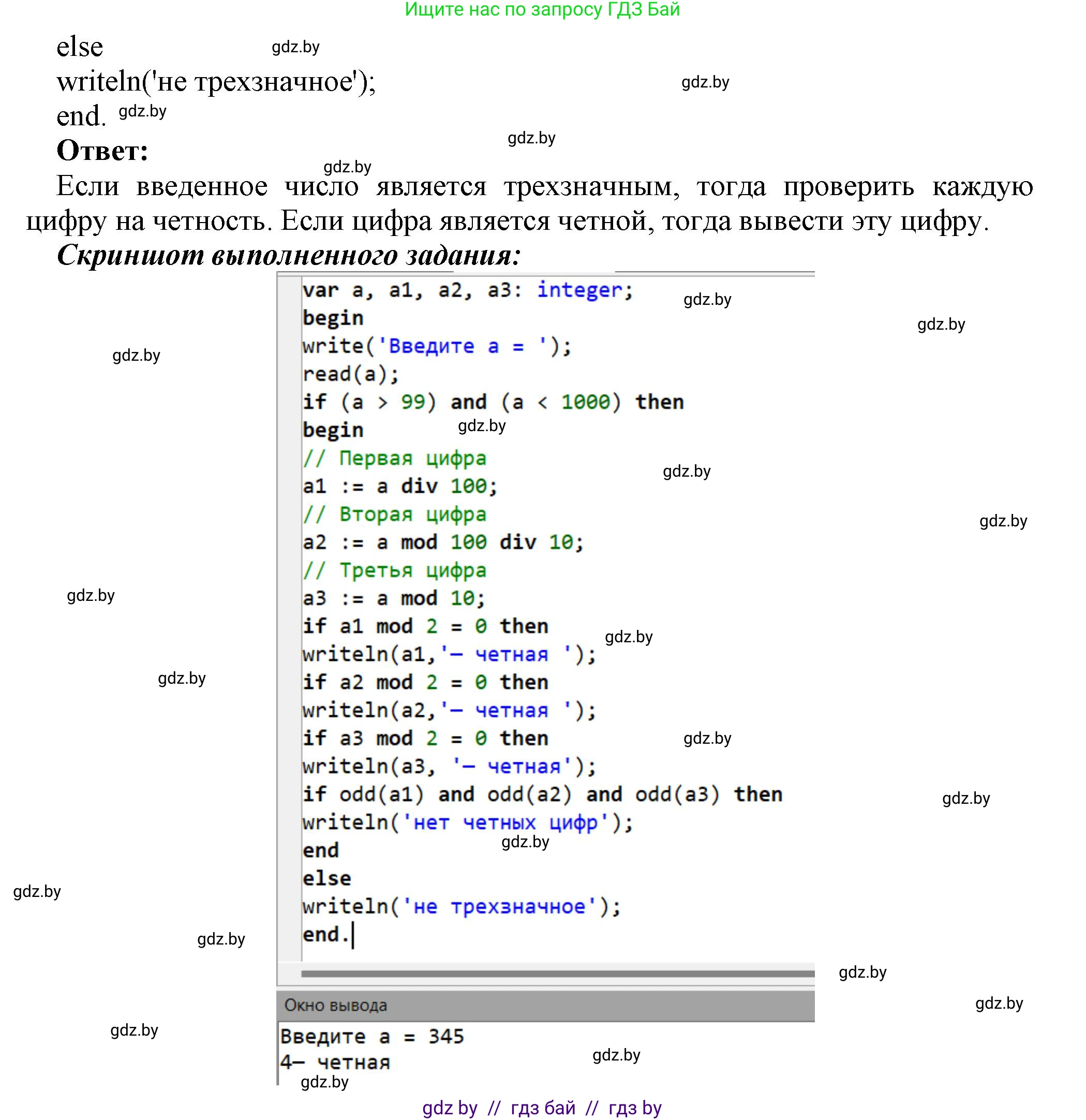Click the purple 'gdz by // гдз бай' footer link
This screenshot has width=1086, height=1120.
coord(542,1108)
